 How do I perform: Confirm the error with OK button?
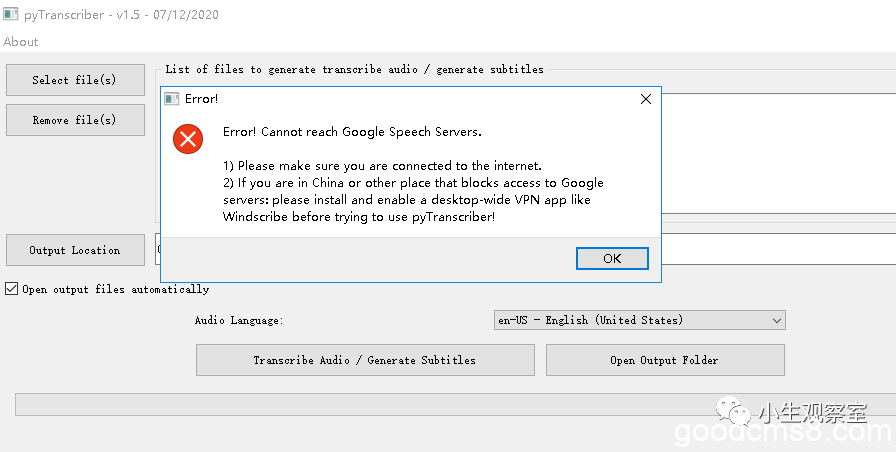click(612, 258)
